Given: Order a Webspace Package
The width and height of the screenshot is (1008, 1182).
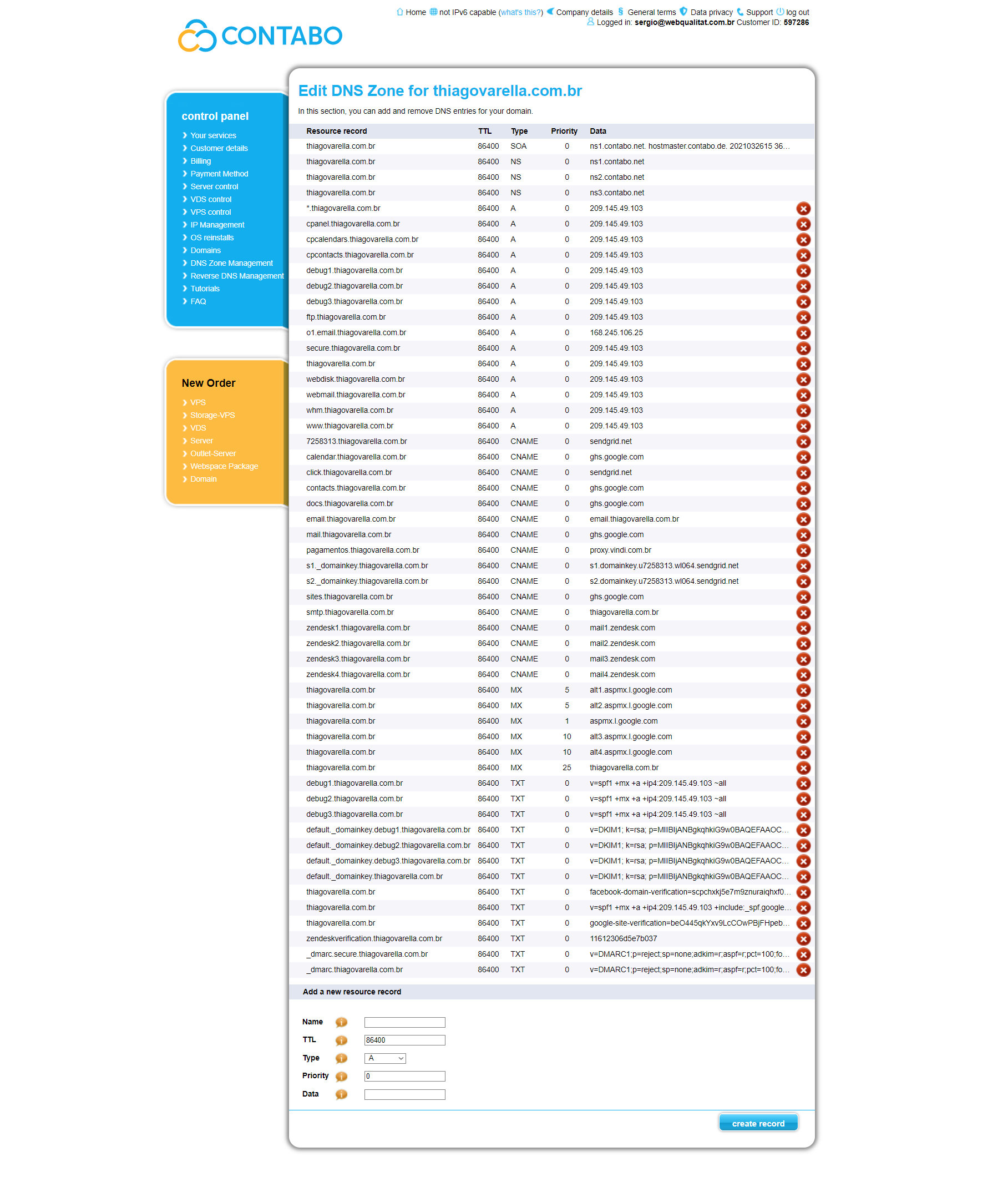Looking at the screenshot, I should [x=224, y=466].
